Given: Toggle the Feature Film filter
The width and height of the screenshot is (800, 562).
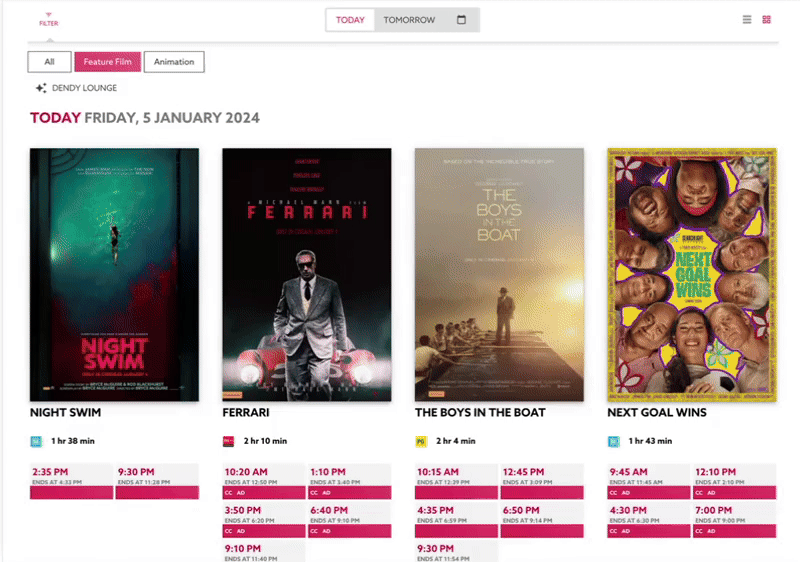Looking at the screenshot, I should tap(108, 62).
